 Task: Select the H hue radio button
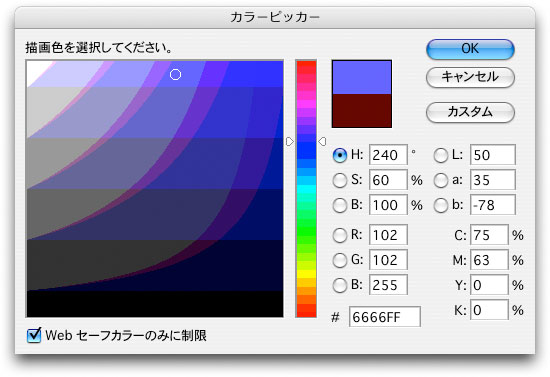[x=340, y=155]
